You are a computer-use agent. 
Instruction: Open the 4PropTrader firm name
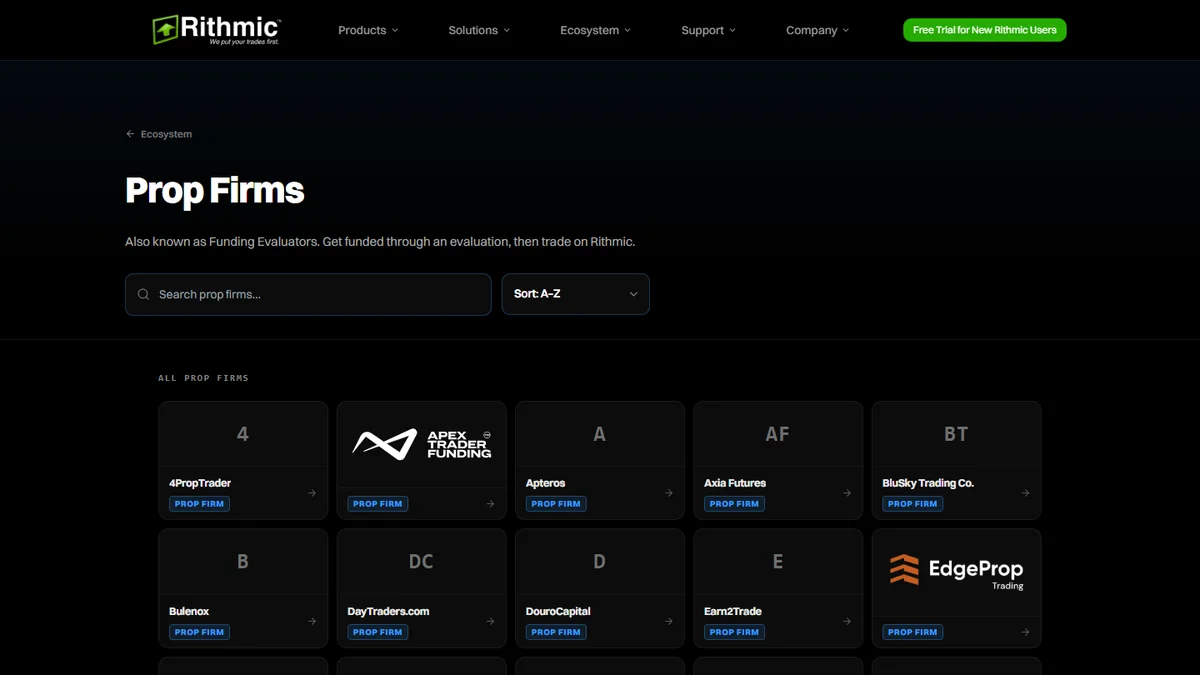(x=200, y=483)
